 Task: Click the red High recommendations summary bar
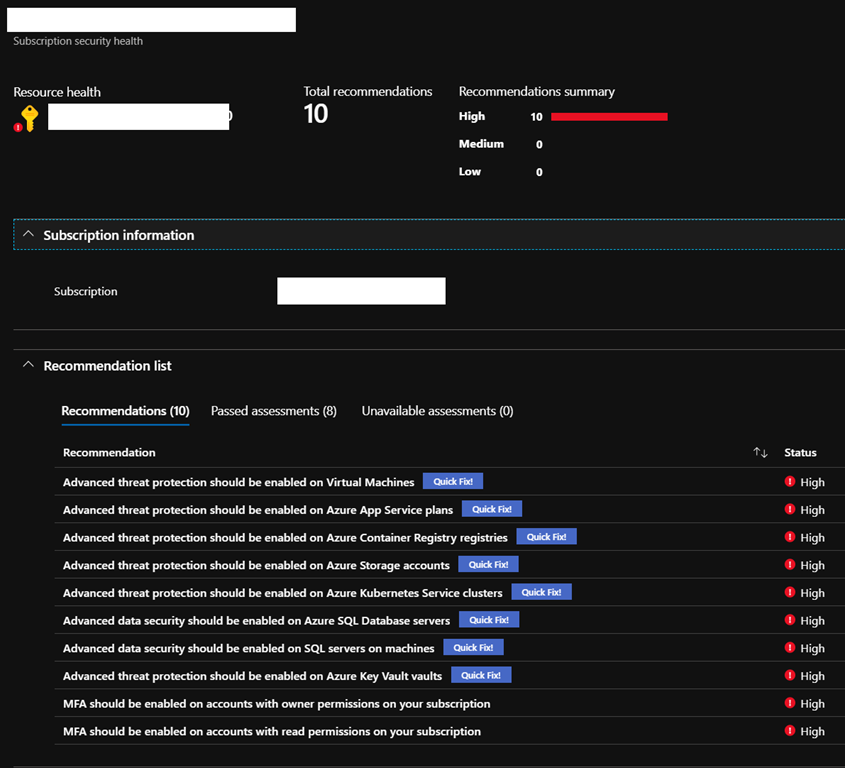point(609,117)
